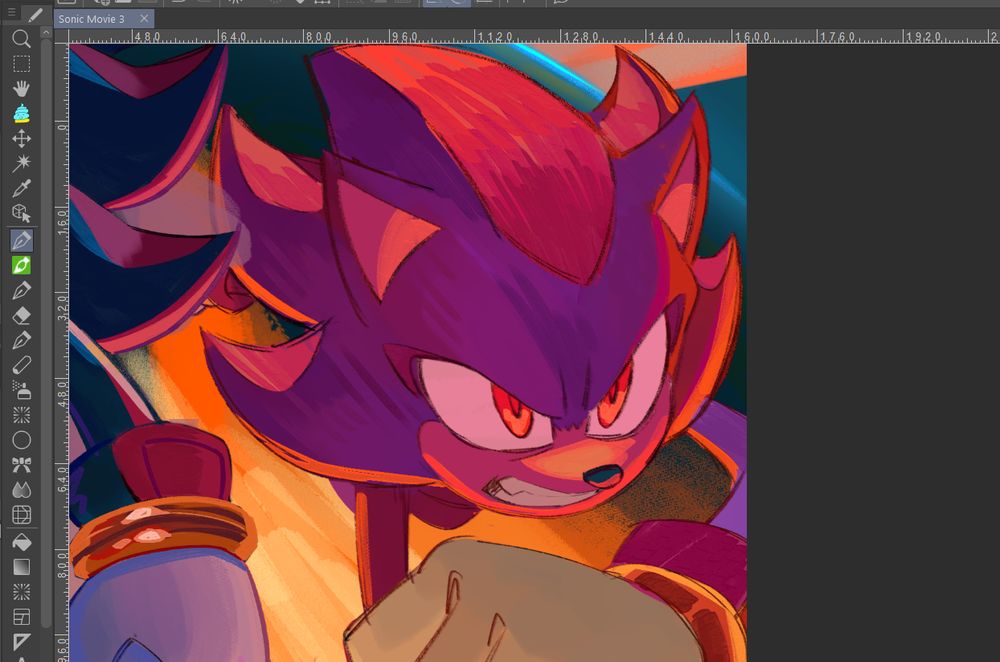This screenshot has width=1000, height=662.
Task: Select the Fill paint bucket tool
Action: tap(21, 542)
